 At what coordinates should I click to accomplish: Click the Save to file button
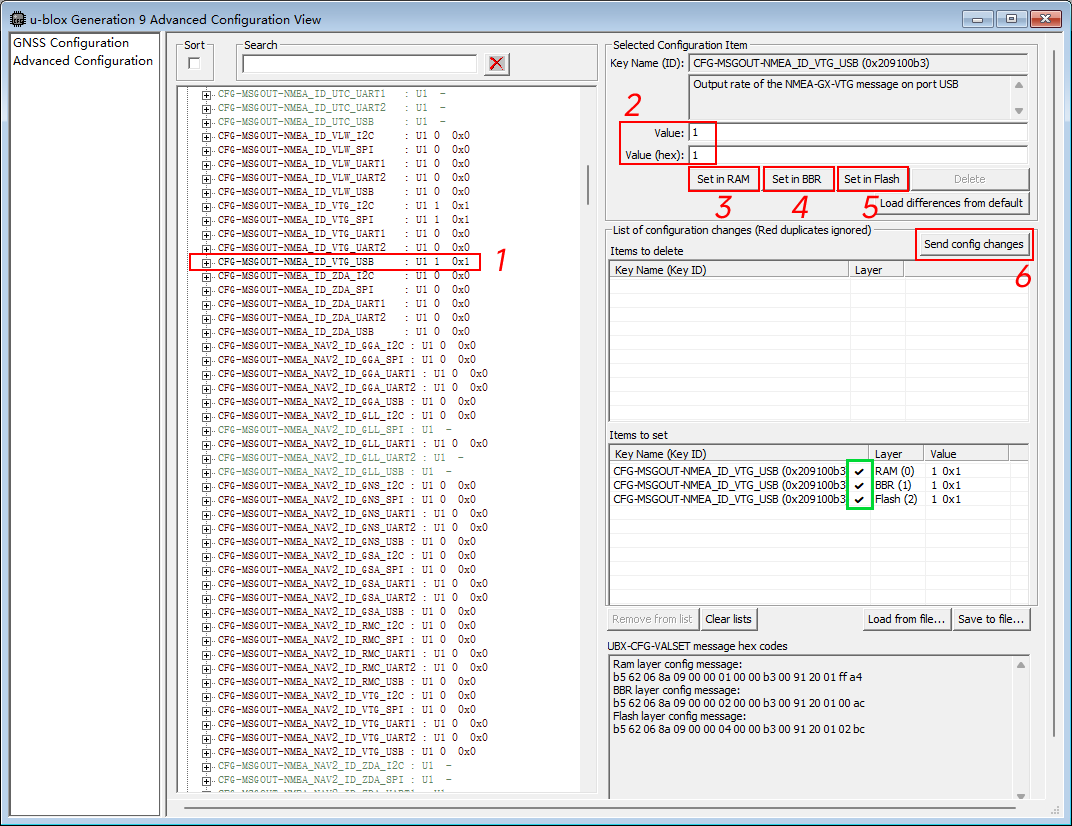[x=991, y=619]
